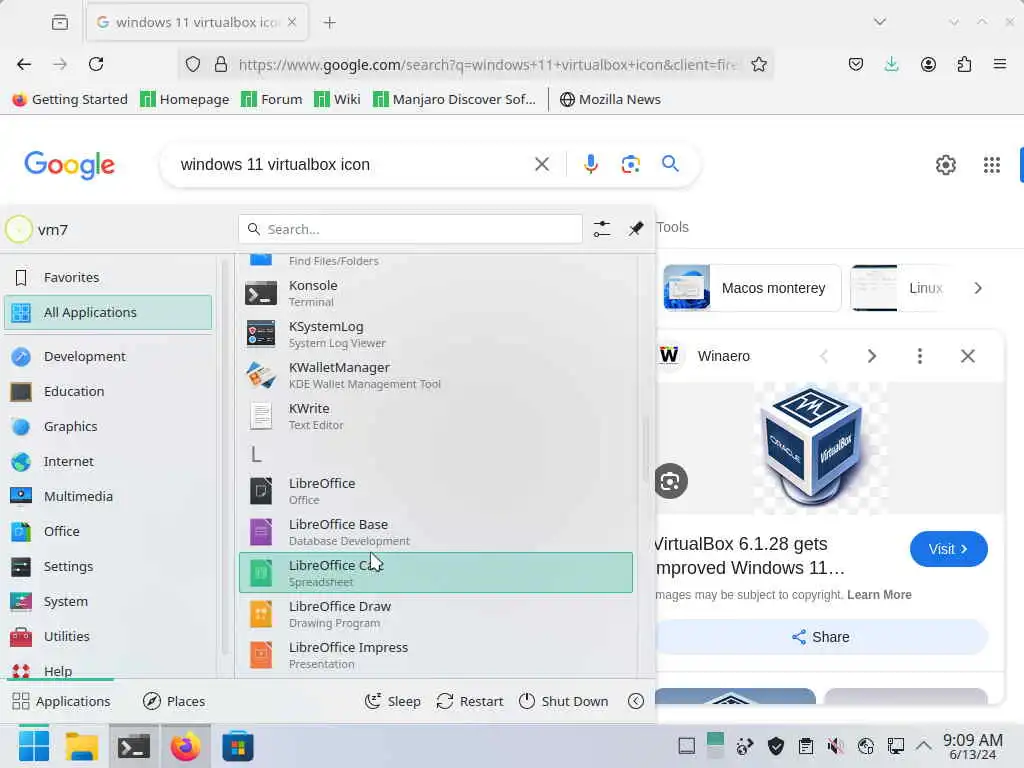Toggle audio mute tray icon
Viewport: 1024px width, 768px height.
click(835, 746)
